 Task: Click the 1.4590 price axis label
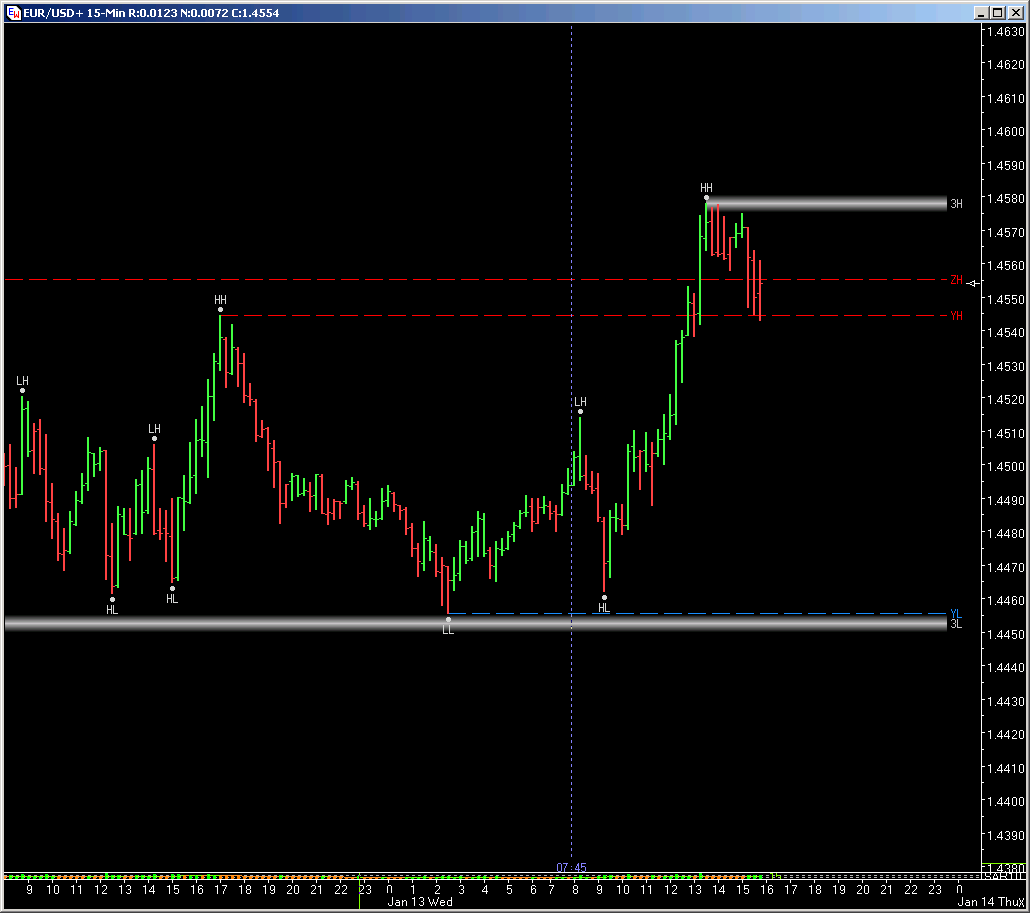click(x=1006, y=165)
